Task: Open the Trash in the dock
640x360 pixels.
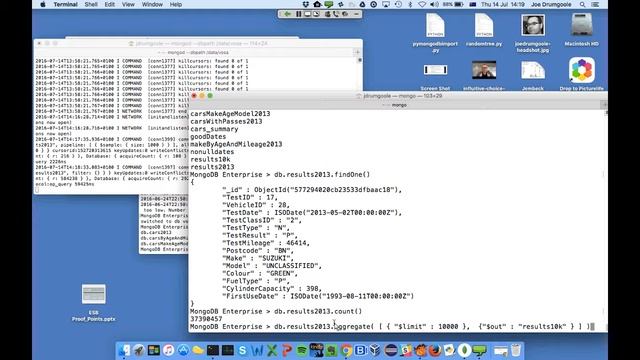Action: tap(516, 350)
